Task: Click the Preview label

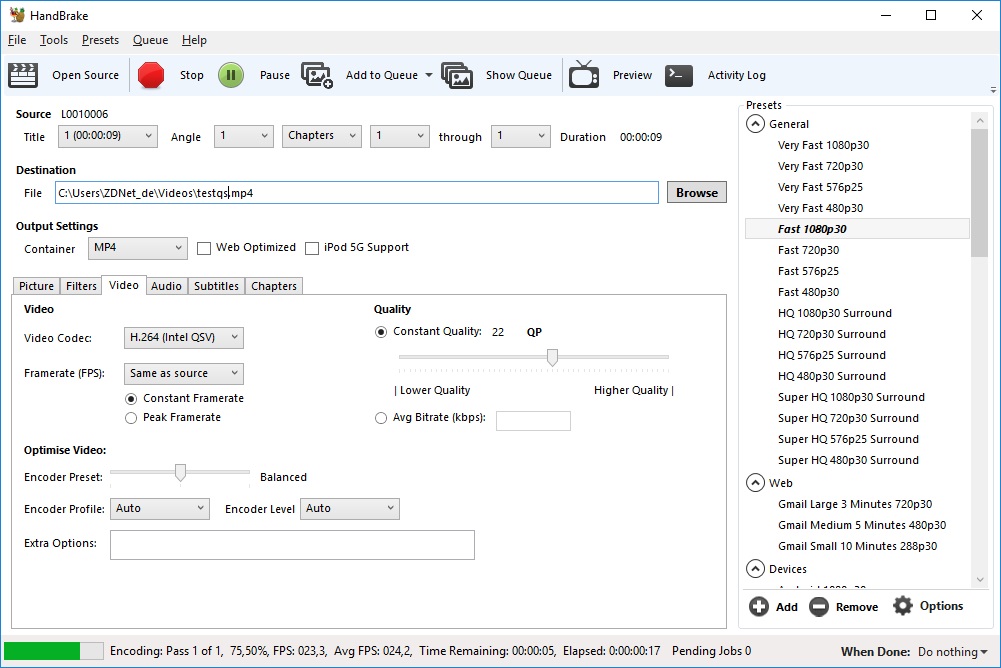Action: (x=632, y=75)
